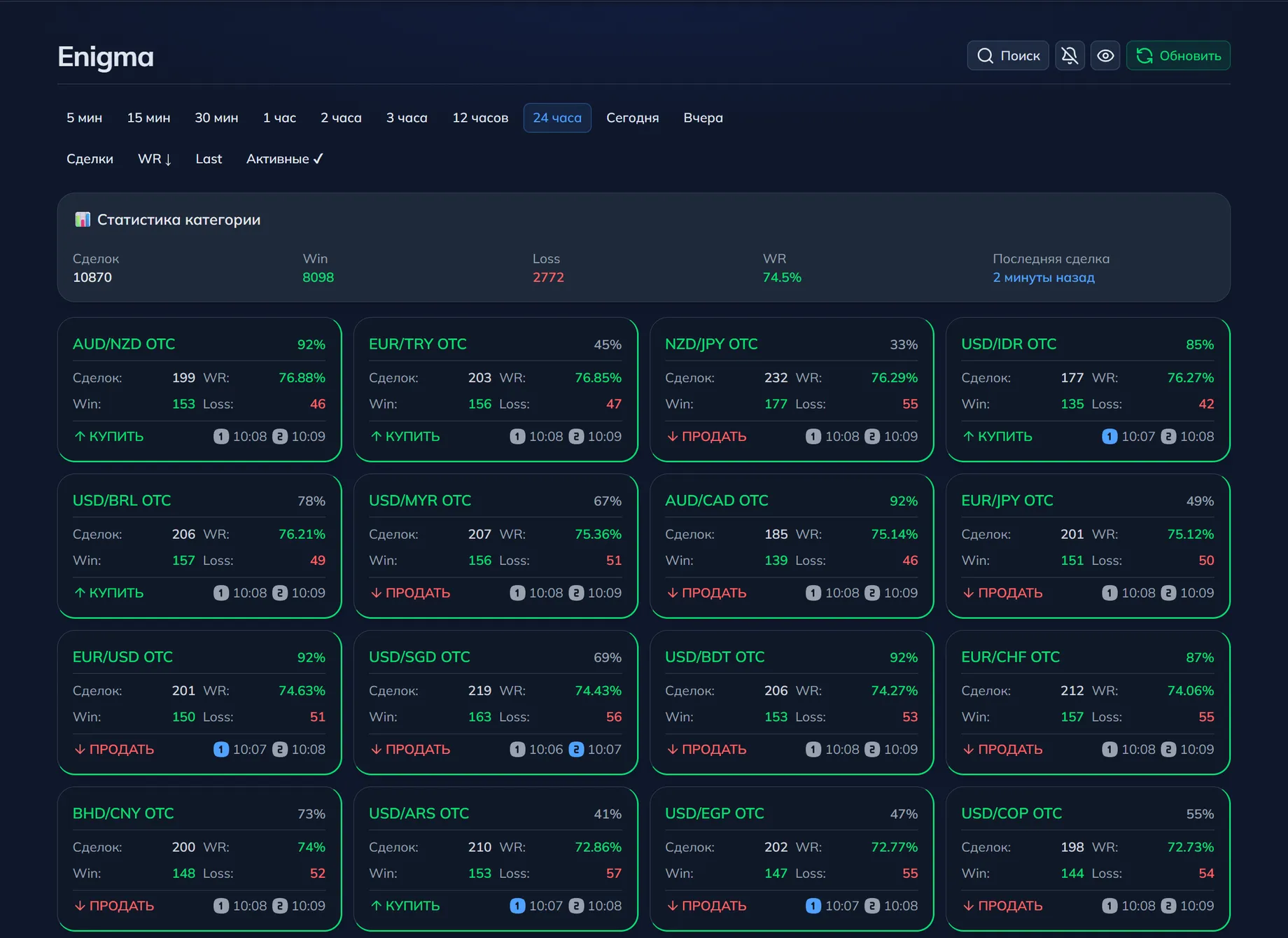This screenshot has height=938, width=1288.
Task: Switch to the Сегодня tab
Action: (632, 118)
